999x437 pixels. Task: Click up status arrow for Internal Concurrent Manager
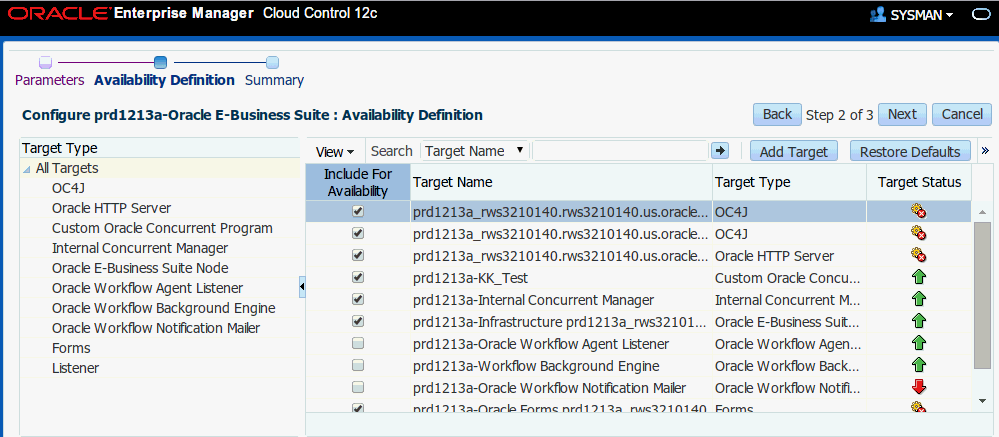click(x=919, y=299)
